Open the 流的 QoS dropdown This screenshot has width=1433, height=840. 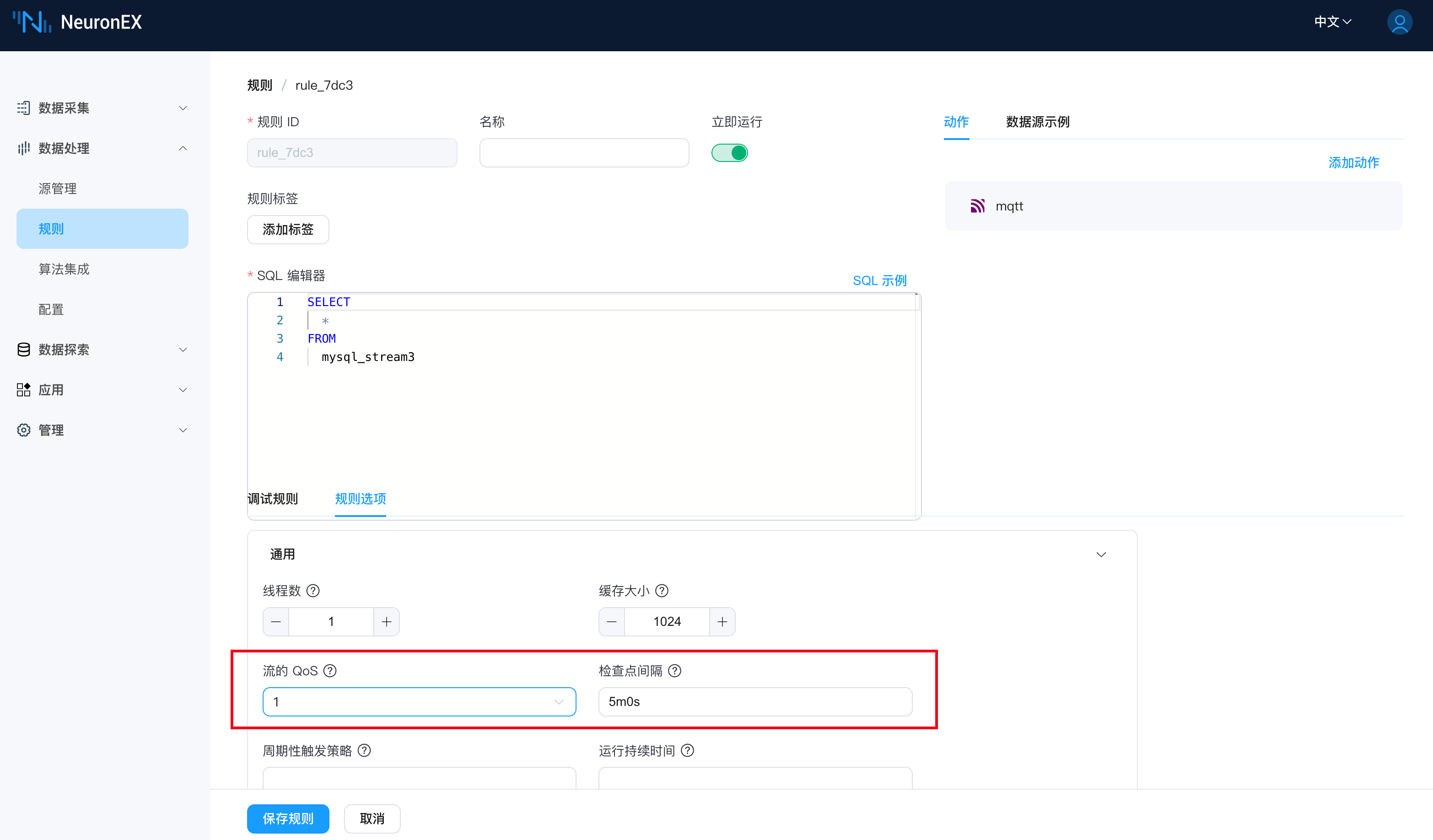(x=419, y=702)
